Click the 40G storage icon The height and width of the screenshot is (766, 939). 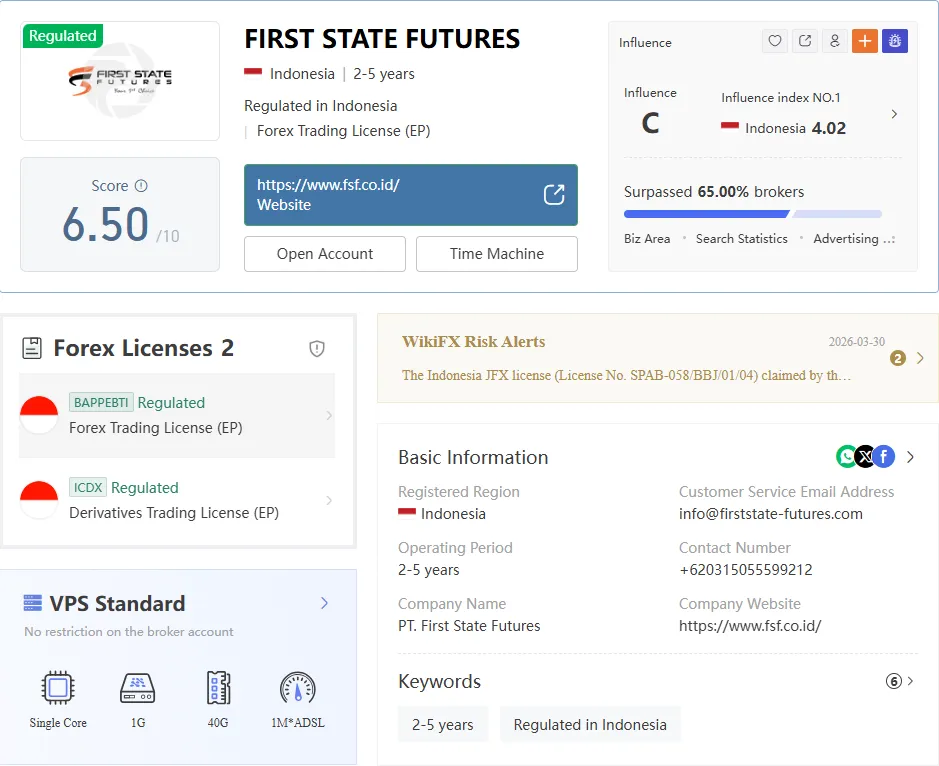coord(218,688)
